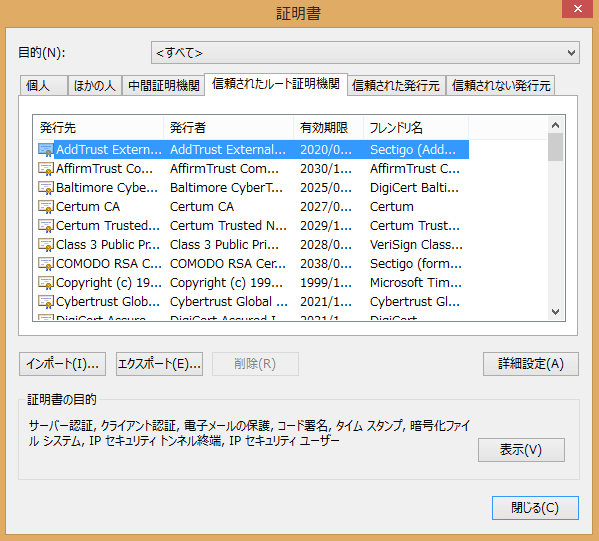This screenshot has width=599, height=541.
Task: Click the COMODO RSA certificate icon
Action: [46, 264]
